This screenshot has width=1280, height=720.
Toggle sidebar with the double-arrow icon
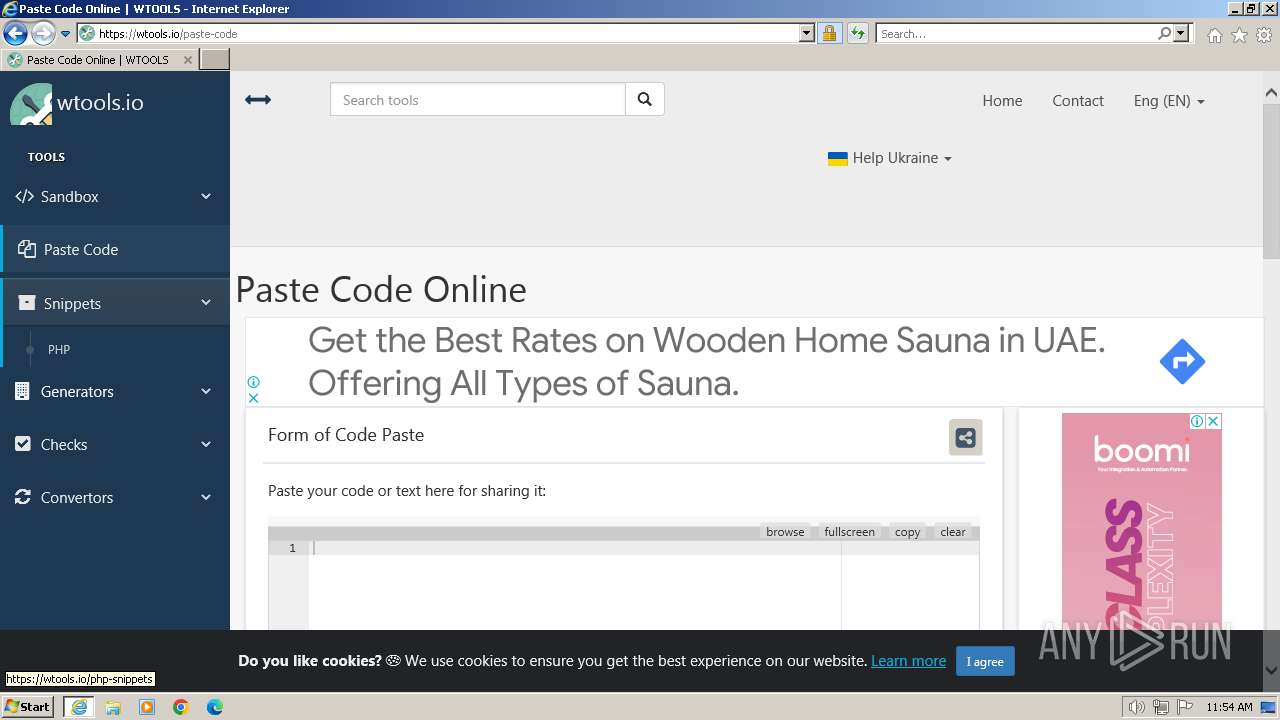click(258, 100)
